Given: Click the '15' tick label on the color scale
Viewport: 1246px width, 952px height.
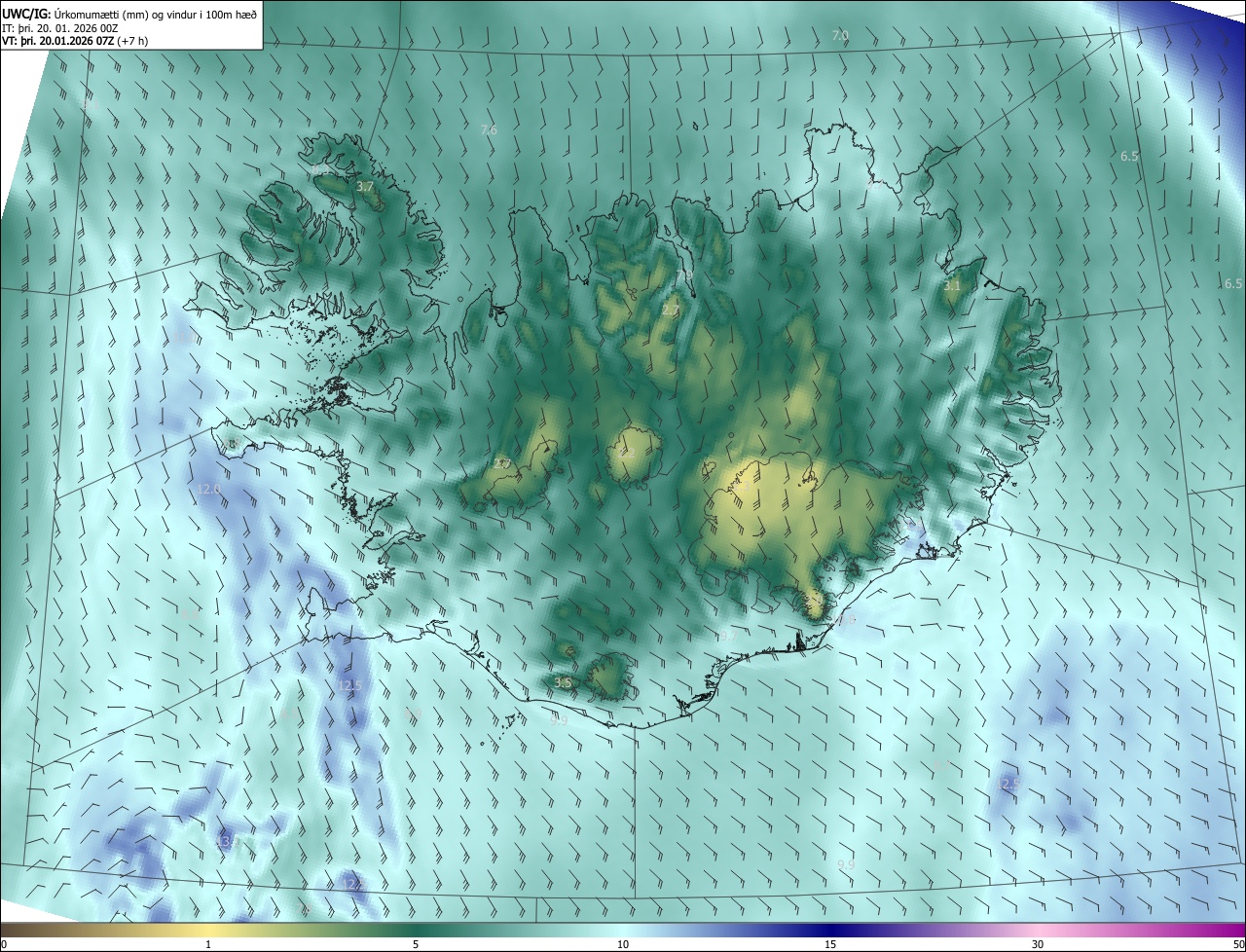Looking at the screenshot, I should [830, 944].
